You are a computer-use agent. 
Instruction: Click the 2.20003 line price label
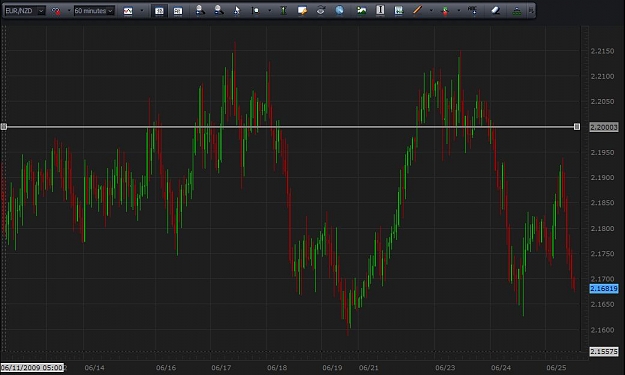604,127
